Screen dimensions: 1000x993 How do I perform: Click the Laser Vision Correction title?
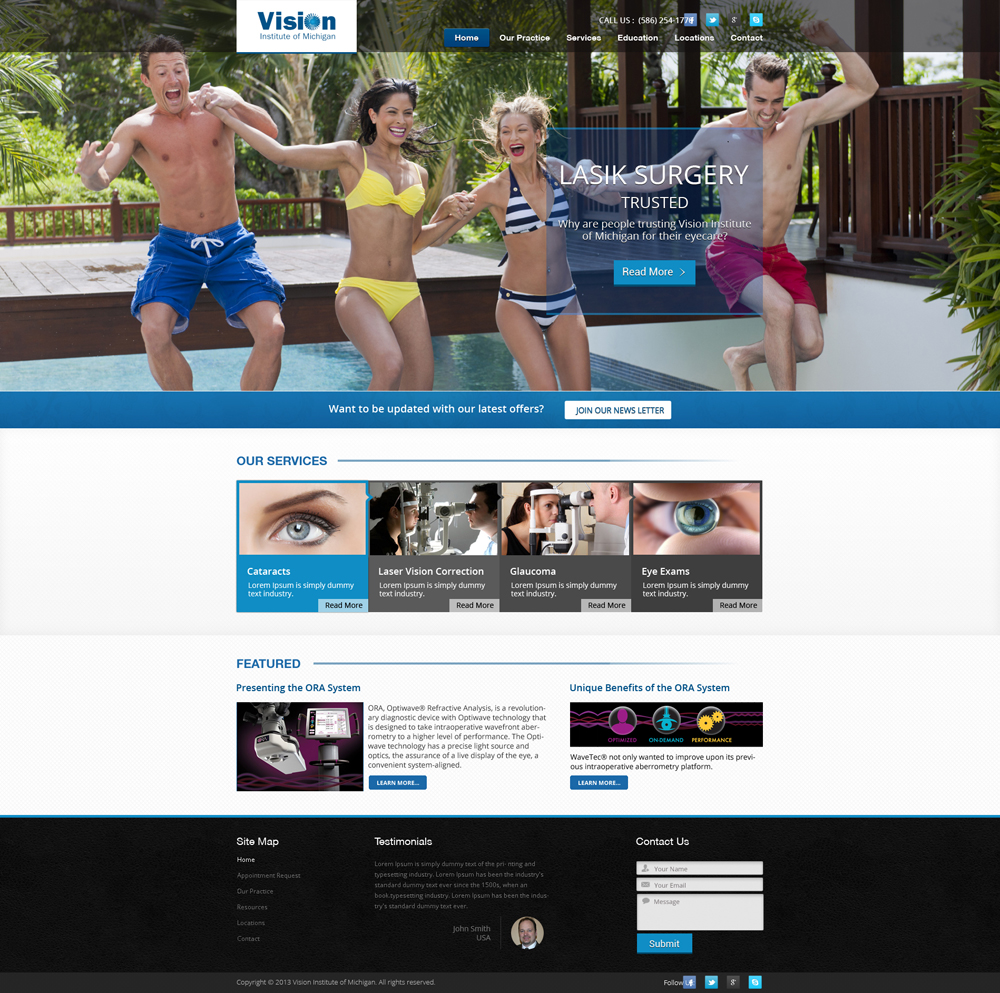pos(430,571)
